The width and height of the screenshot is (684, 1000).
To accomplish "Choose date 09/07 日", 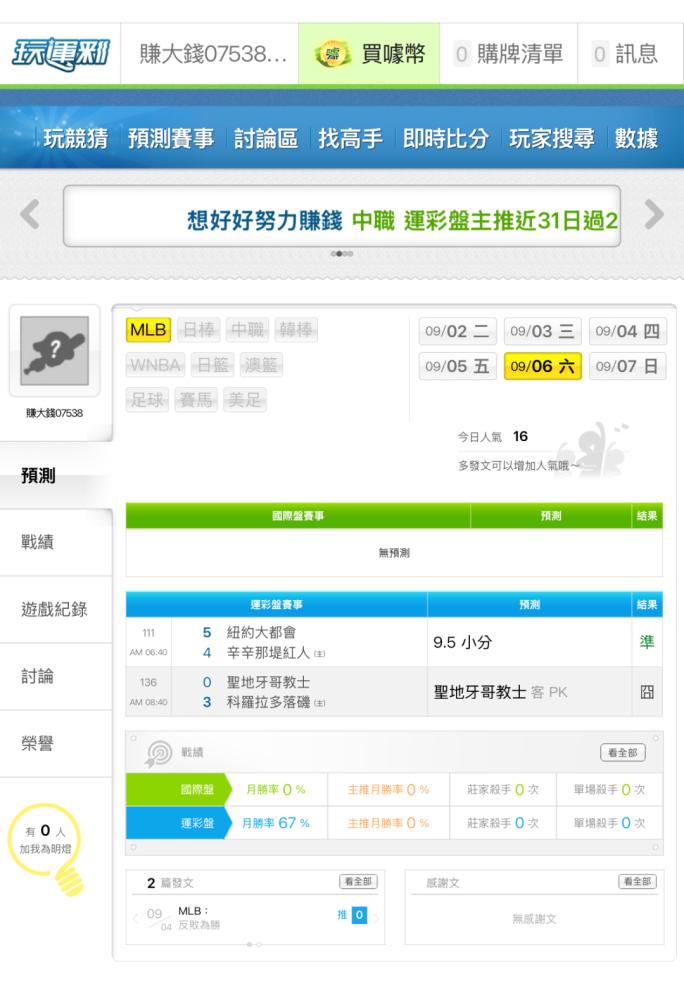I will tap(627, 366).
